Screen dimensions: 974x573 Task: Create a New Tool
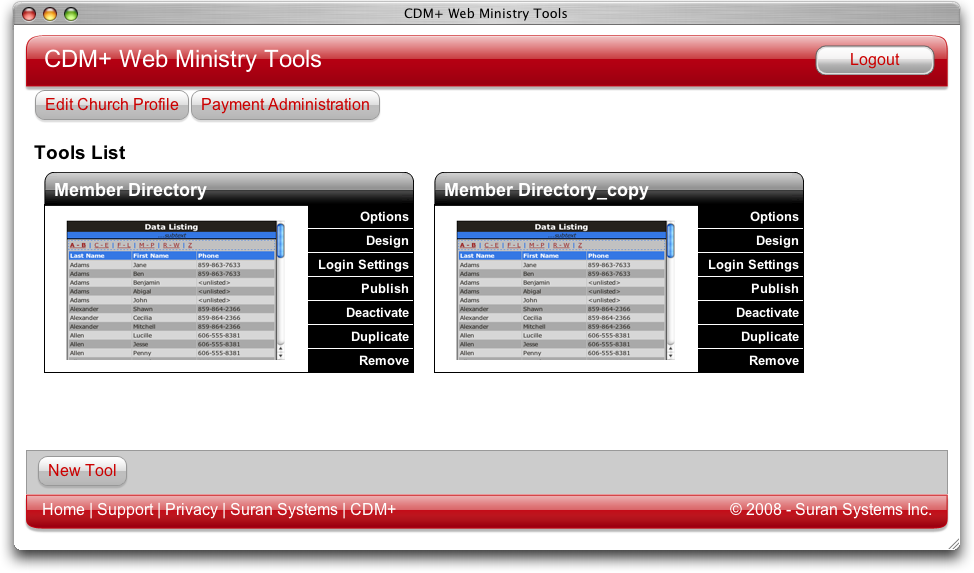tap(82, 471)
